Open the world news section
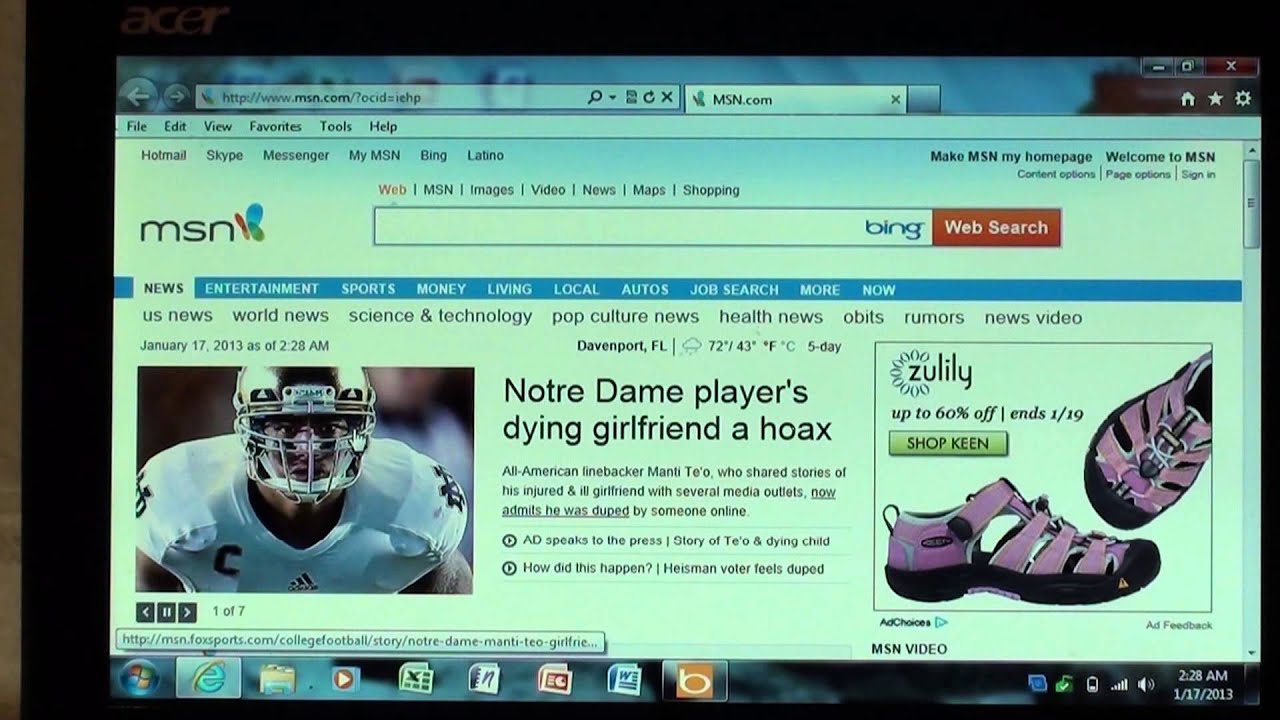Screen dimensions: 1280x720 pos(281,315)
